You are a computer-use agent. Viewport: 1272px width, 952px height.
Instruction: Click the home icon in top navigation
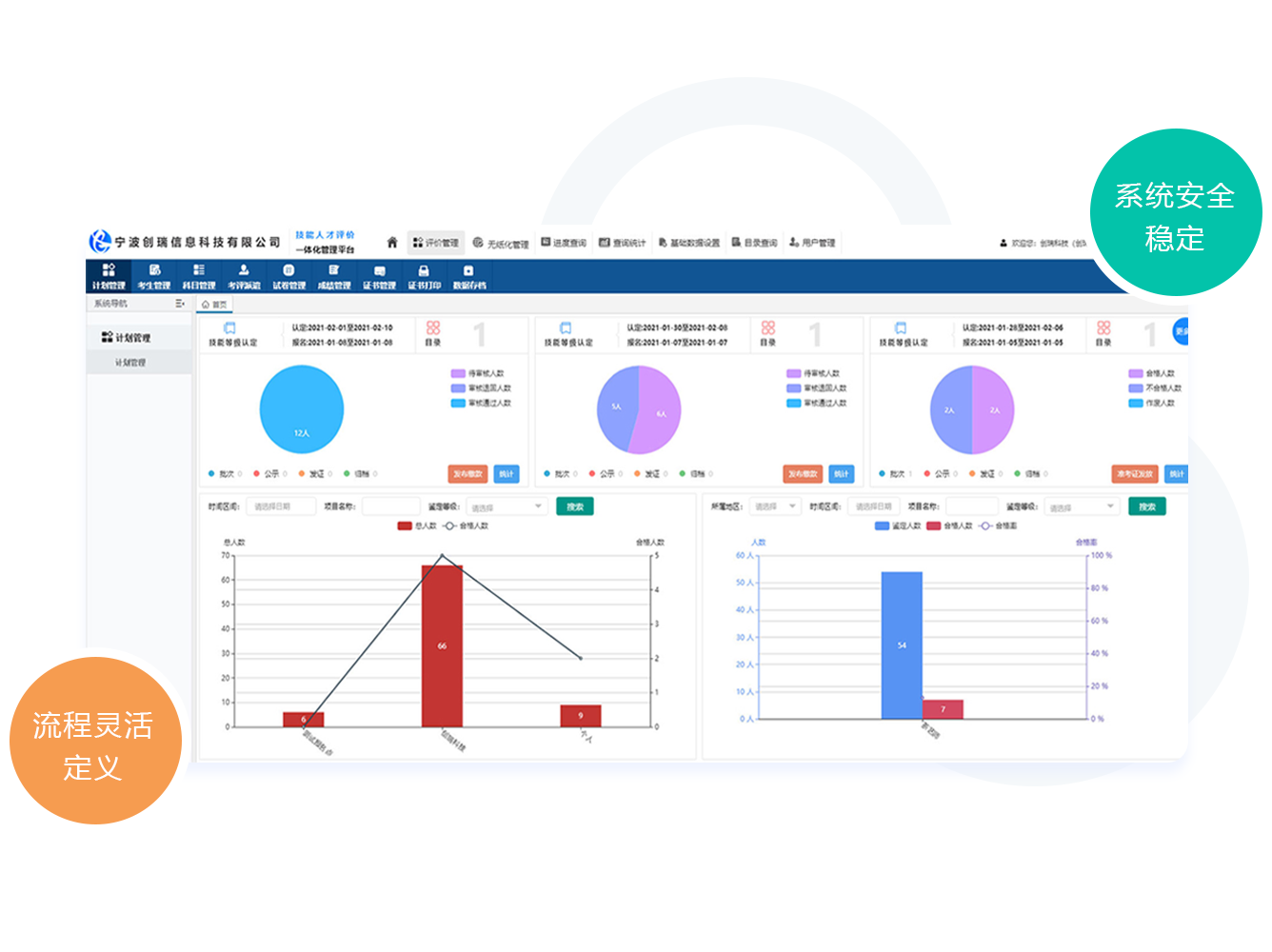tap(391, 243)
